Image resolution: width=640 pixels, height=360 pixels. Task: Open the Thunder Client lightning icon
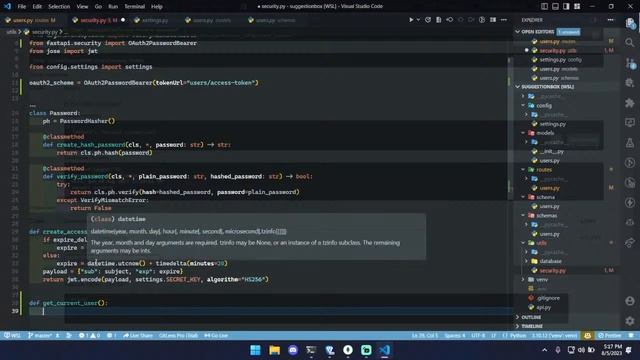(630, 202)
